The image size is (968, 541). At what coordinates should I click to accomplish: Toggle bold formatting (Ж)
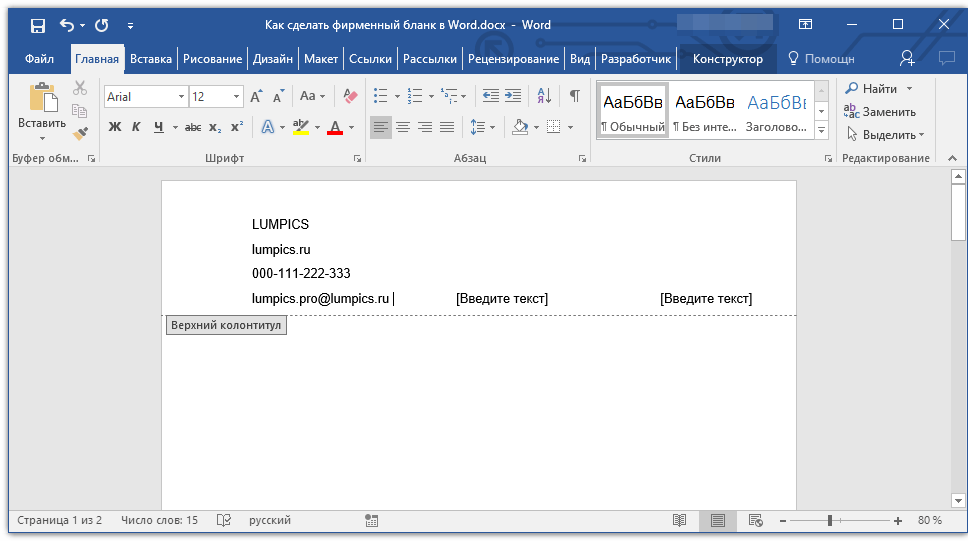pyautogui.click(x=114, y=127)
